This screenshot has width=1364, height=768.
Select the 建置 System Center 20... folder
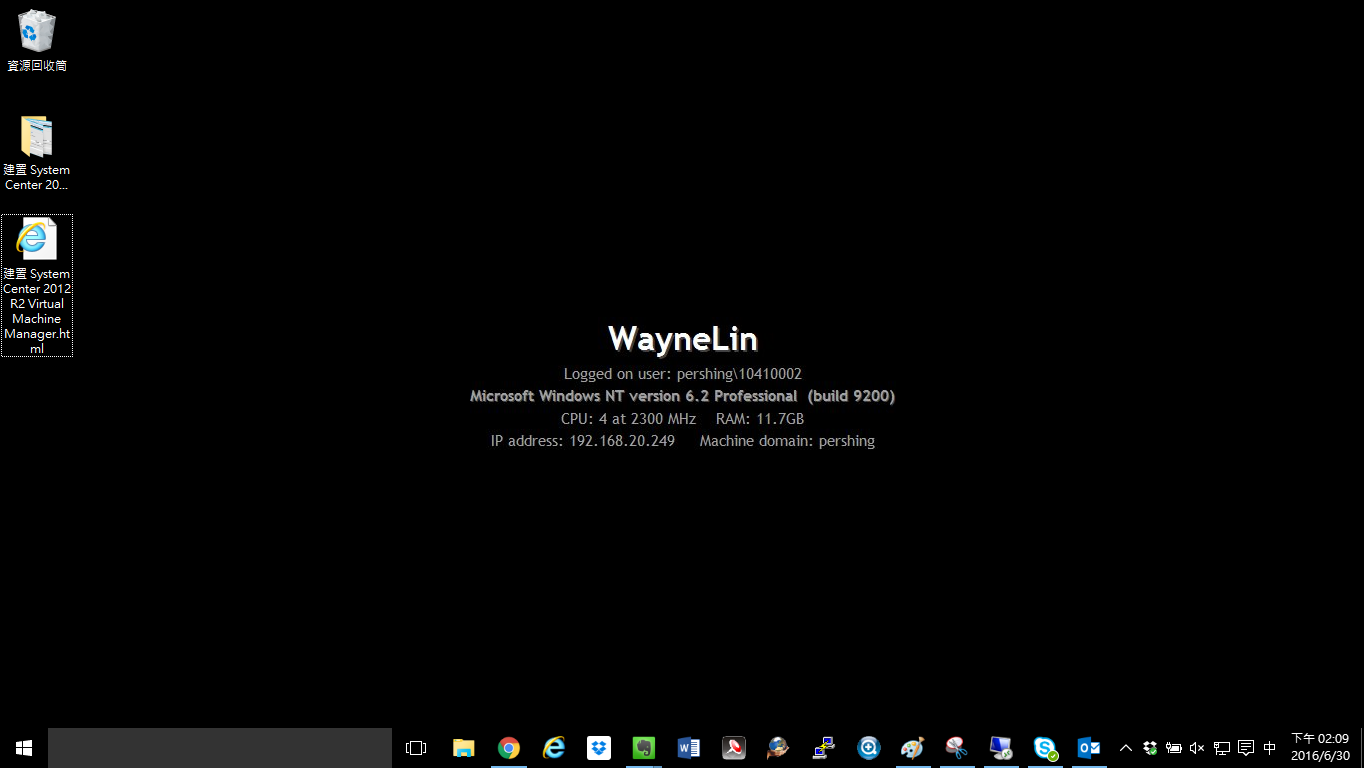coord(37,153)
